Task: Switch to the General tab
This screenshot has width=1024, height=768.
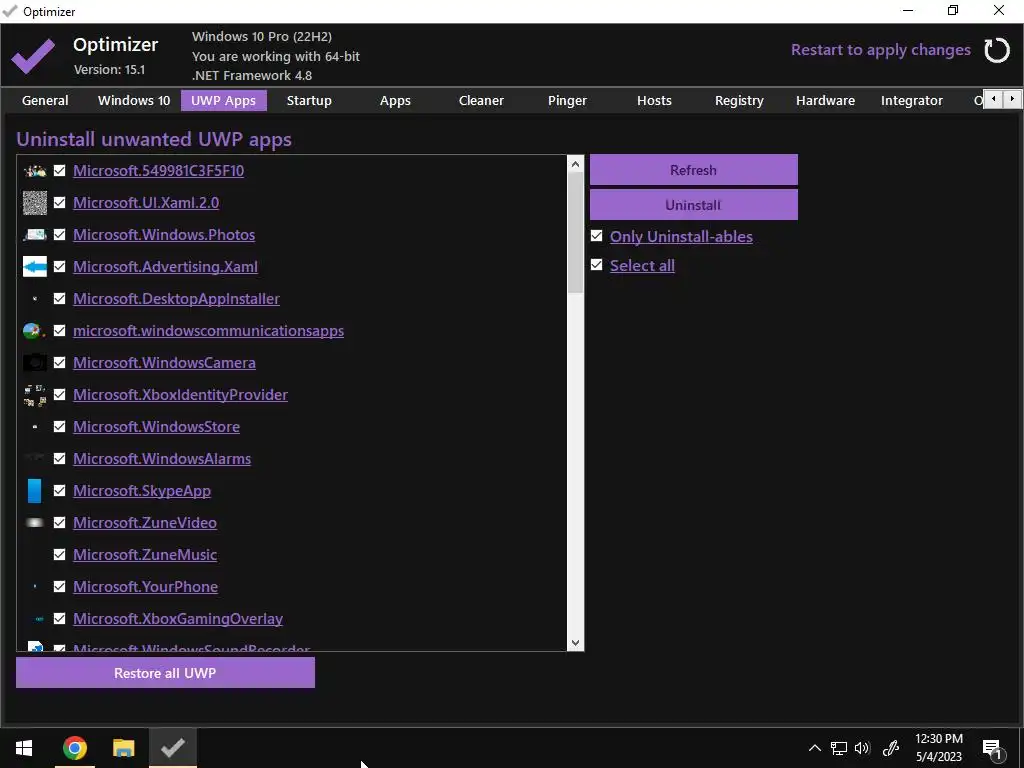Action: pos(45,101)
